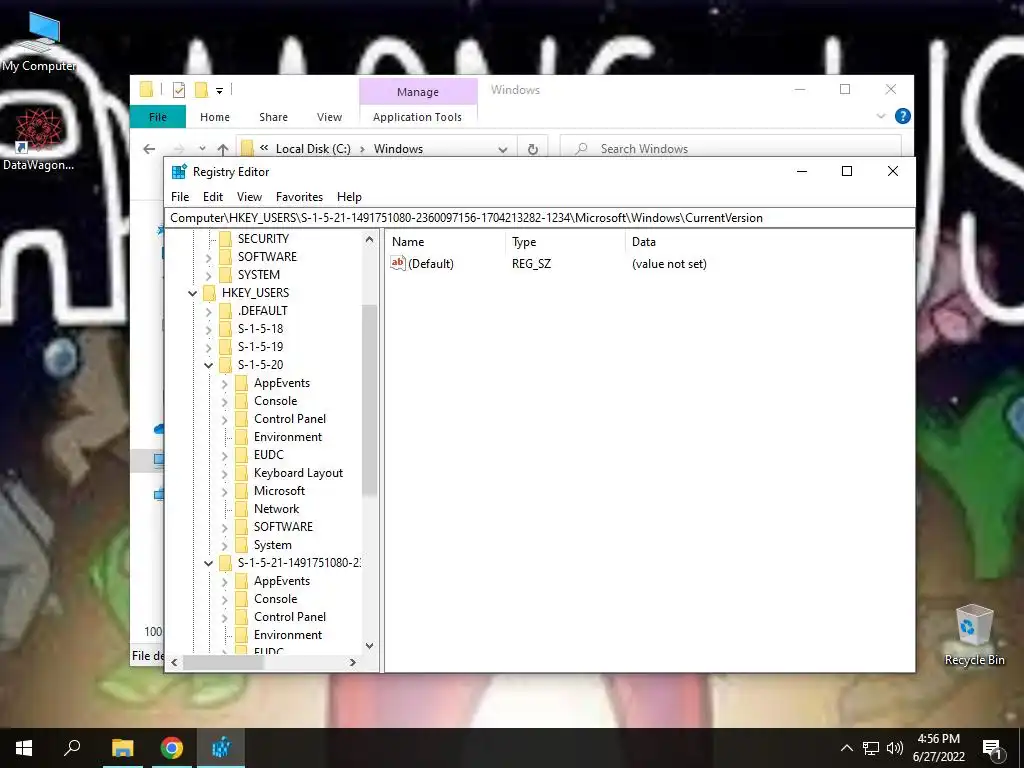1024x768 pixels.
Task: Expand Keyboard Layout under S-1-5-20
Action: pyautogui.click(x=225, y=473)
